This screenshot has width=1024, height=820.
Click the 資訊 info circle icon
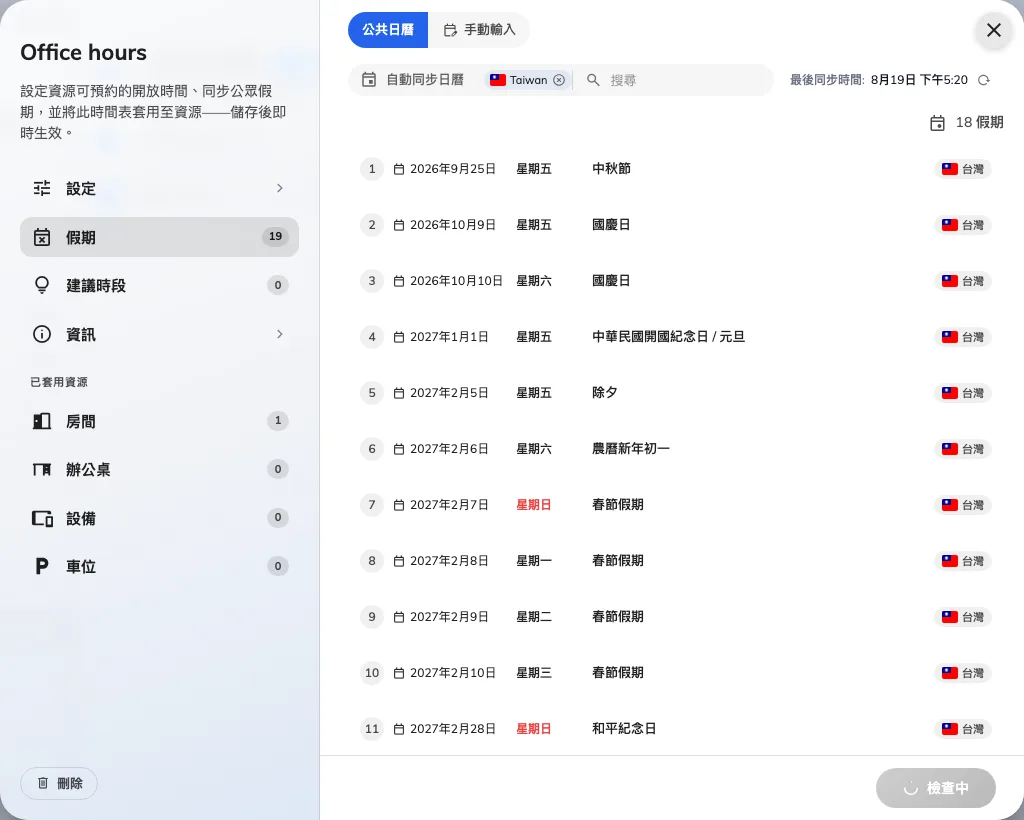(42, 334)
